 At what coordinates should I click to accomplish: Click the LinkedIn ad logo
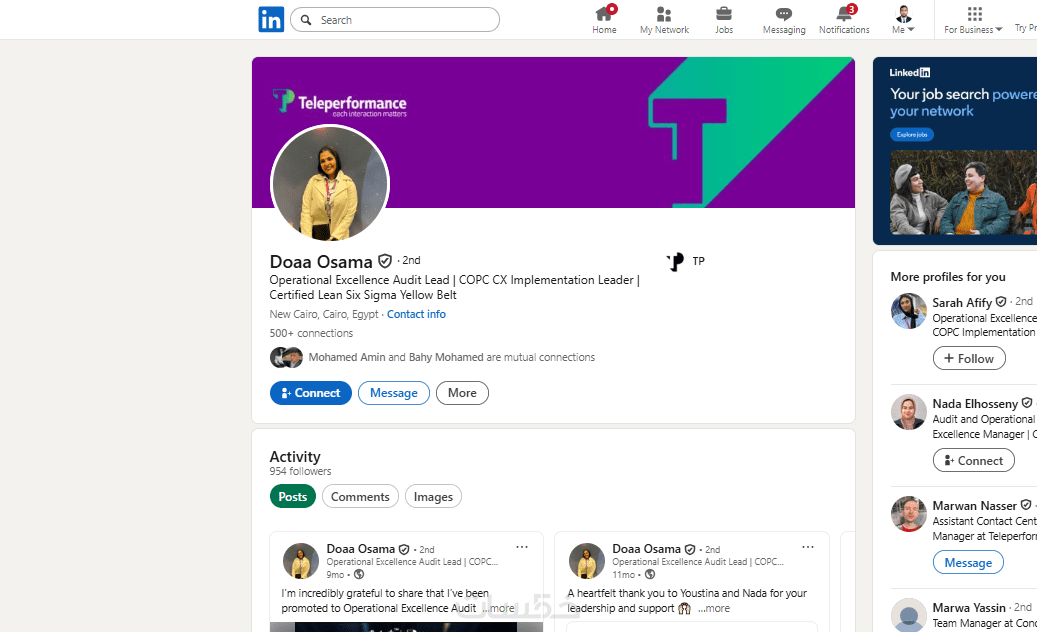click(909, 73)
